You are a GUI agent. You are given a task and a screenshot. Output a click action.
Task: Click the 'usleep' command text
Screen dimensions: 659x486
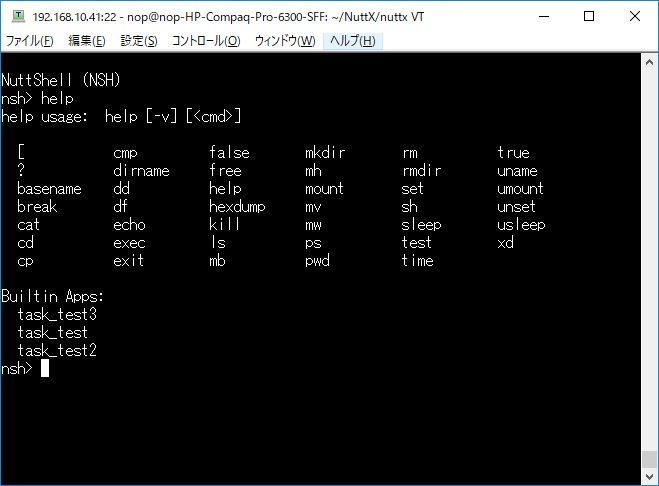click(521, 225)
